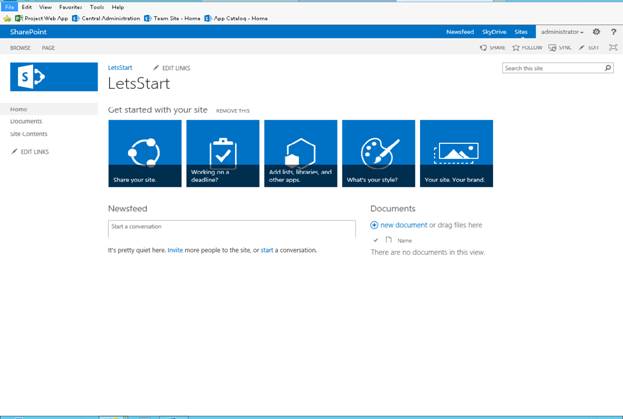Open the What's your style tile
This screenshot has width=623, height=419.
click(x=378, y=153)
